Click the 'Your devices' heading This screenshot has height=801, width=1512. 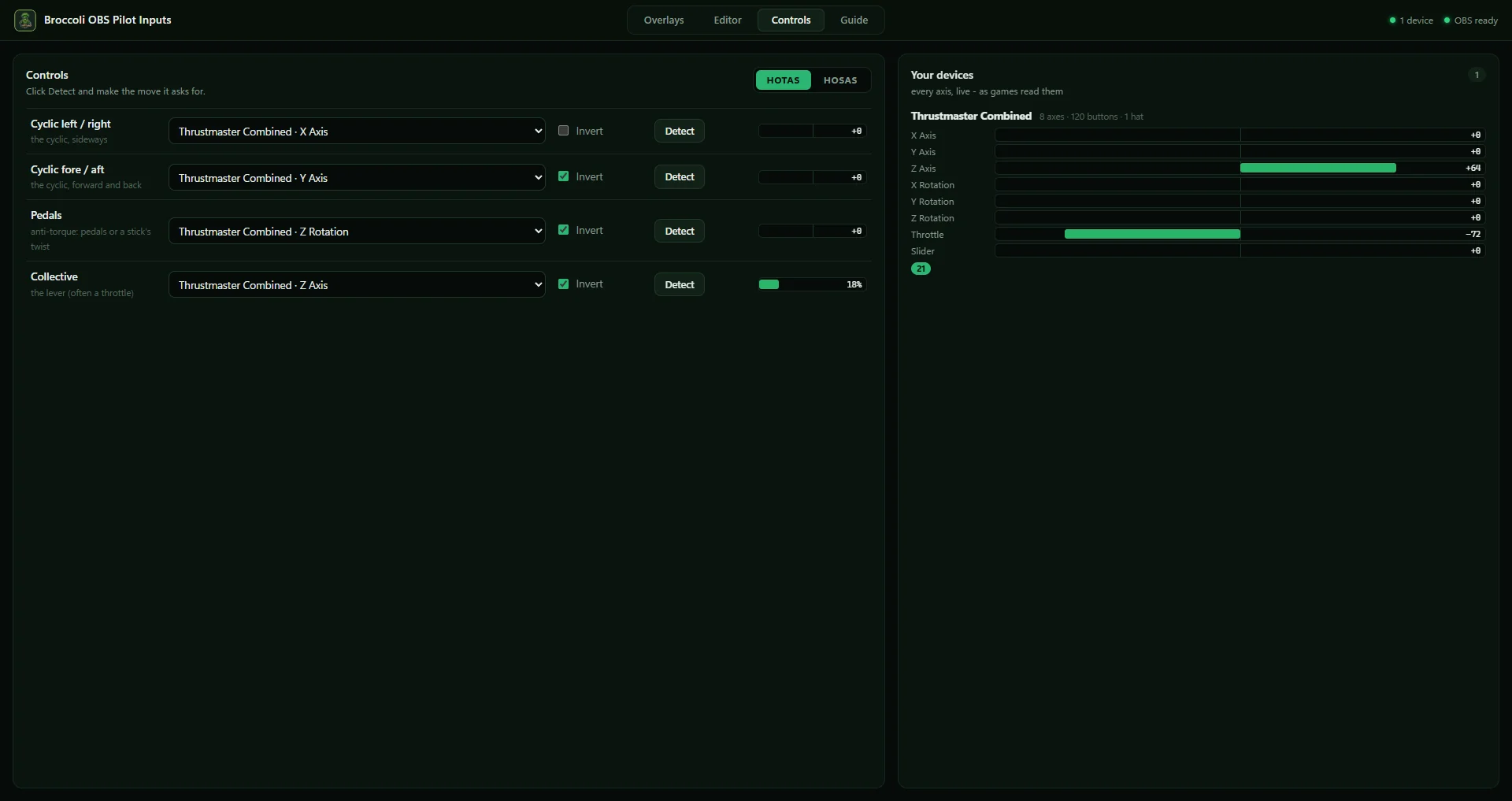click(x=942, y=75)
